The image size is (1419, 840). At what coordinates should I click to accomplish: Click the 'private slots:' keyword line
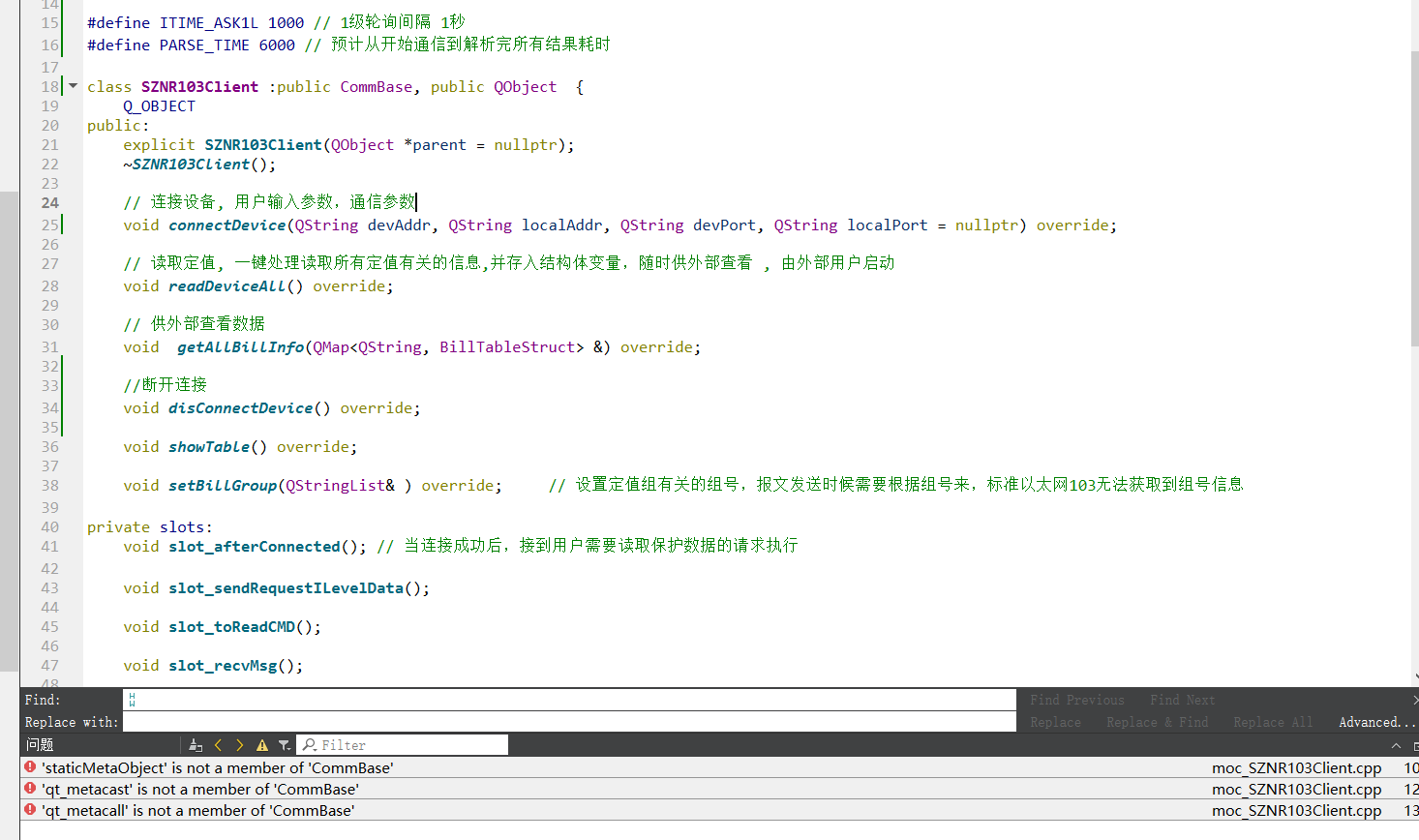[x=150, y=526]
